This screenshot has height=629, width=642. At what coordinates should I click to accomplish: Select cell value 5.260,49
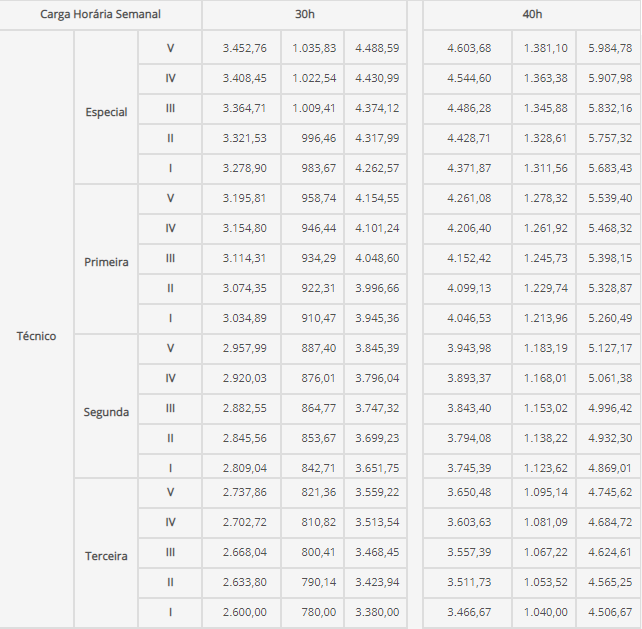point(610,318)
